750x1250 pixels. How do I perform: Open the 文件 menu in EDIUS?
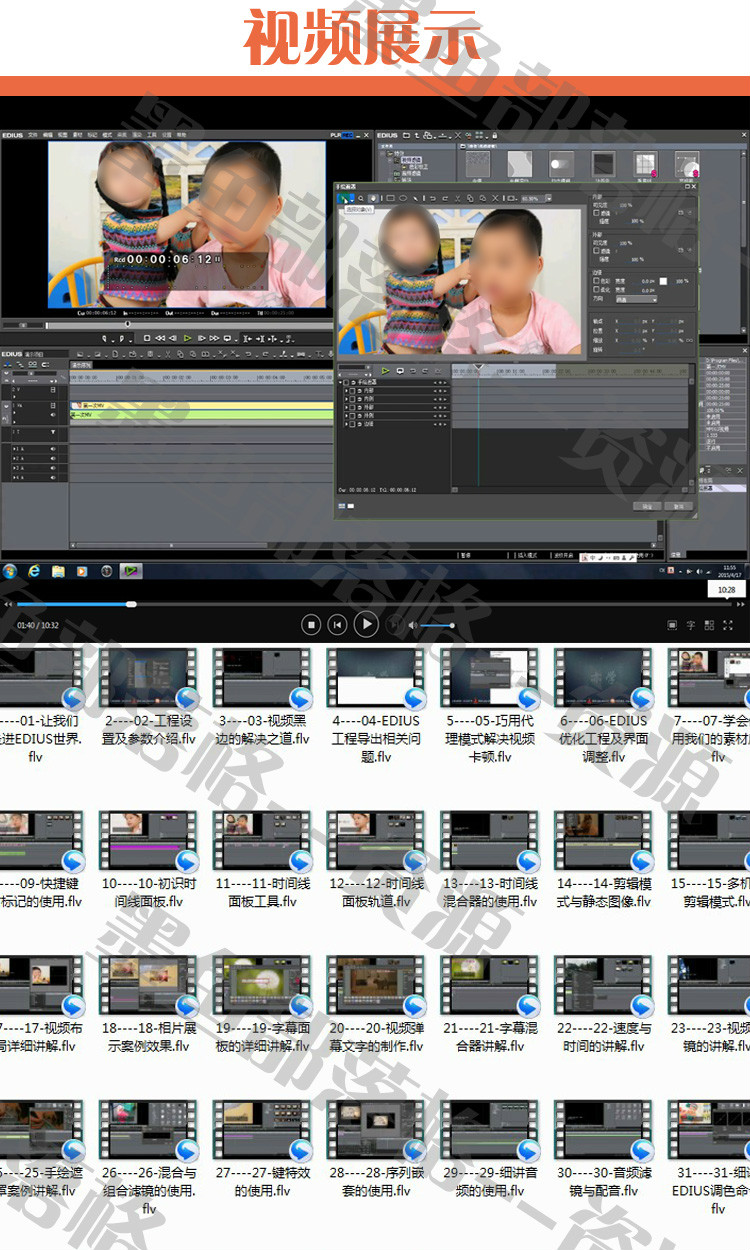33,135
